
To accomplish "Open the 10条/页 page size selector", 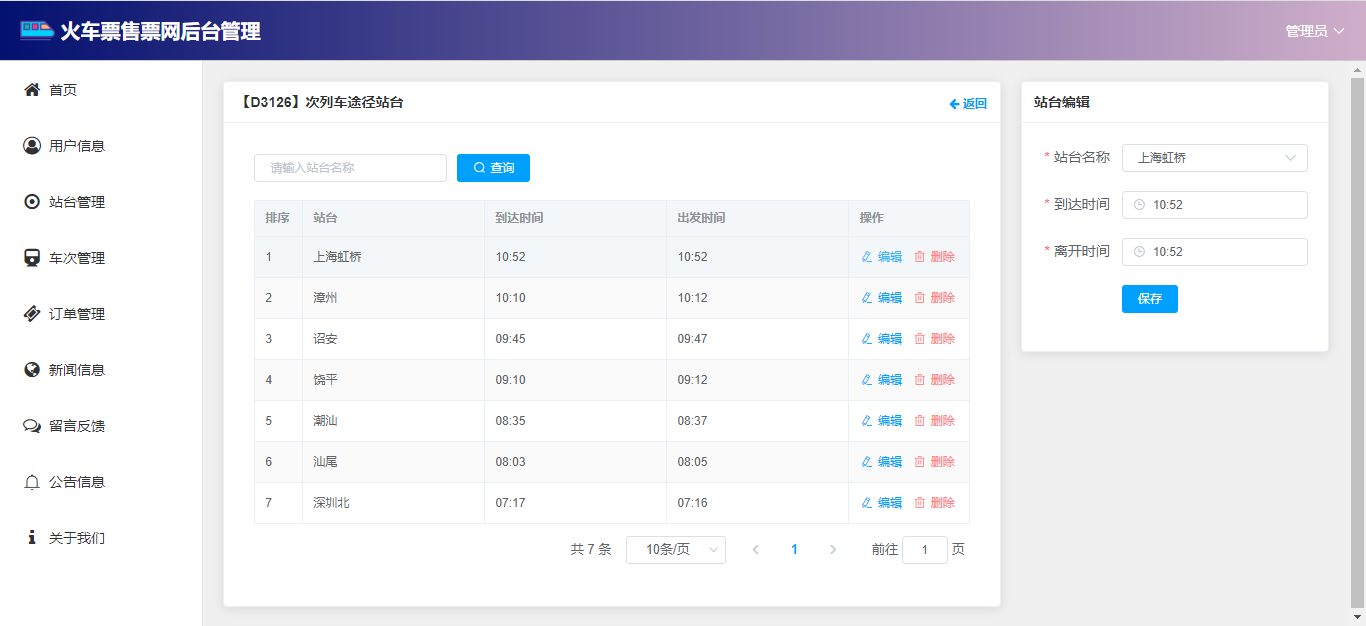I will [675, 550].
